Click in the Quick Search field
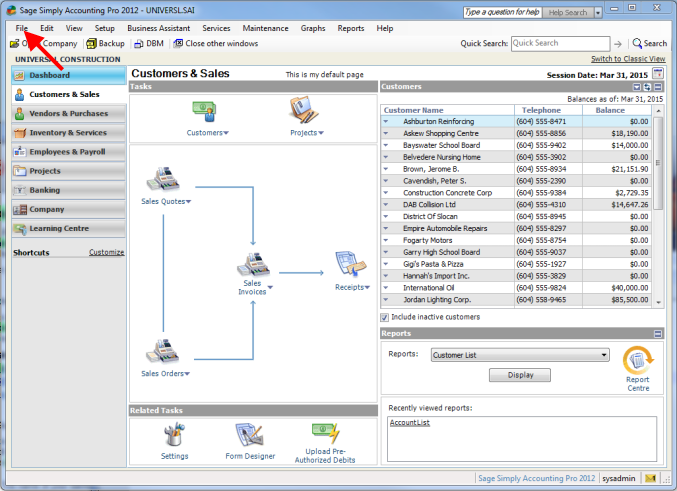Image resolution: width=677 pixels, height=491 pixels. coord(560,44)
